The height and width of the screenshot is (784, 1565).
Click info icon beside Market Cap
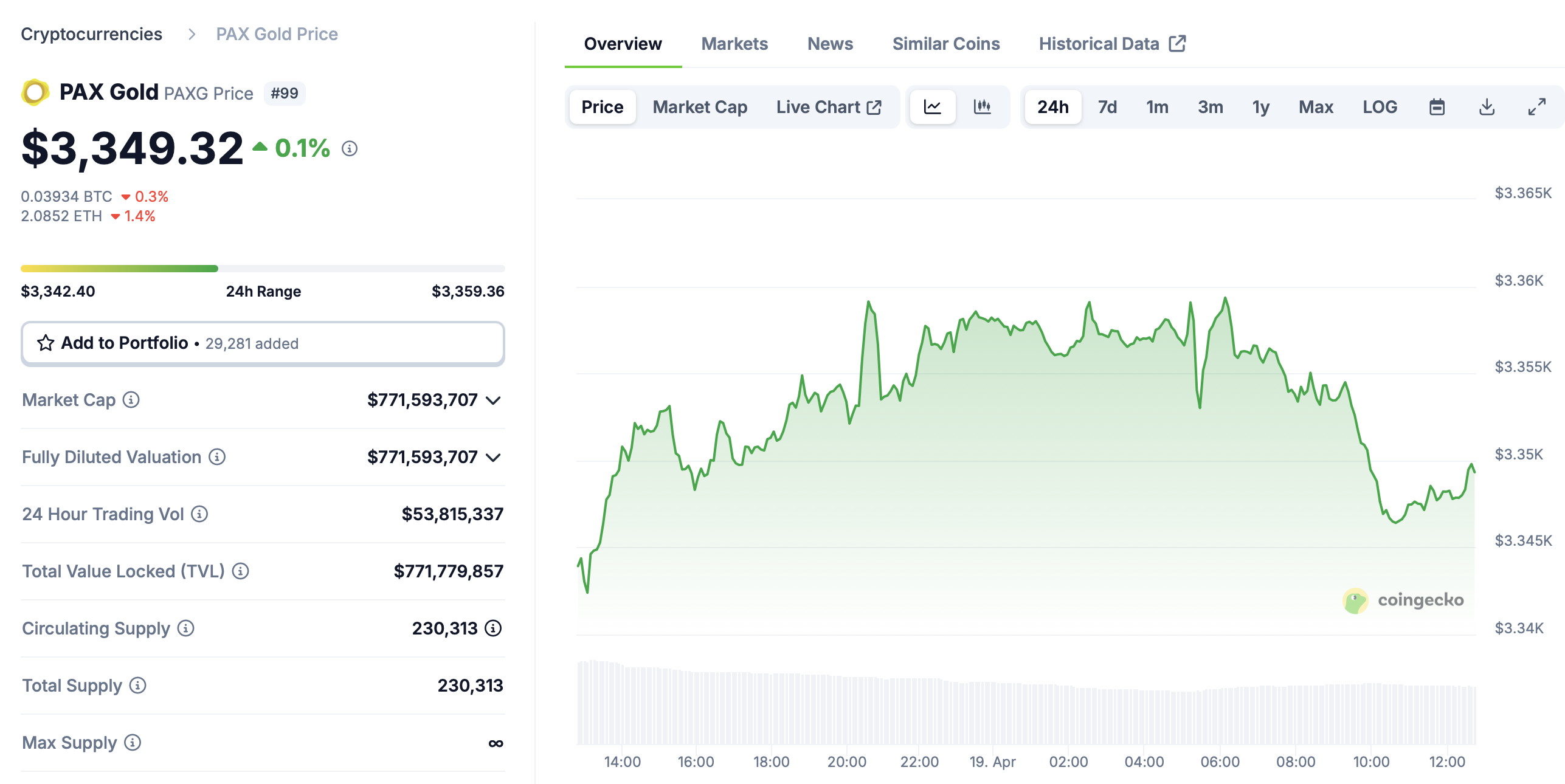[131, 400]
